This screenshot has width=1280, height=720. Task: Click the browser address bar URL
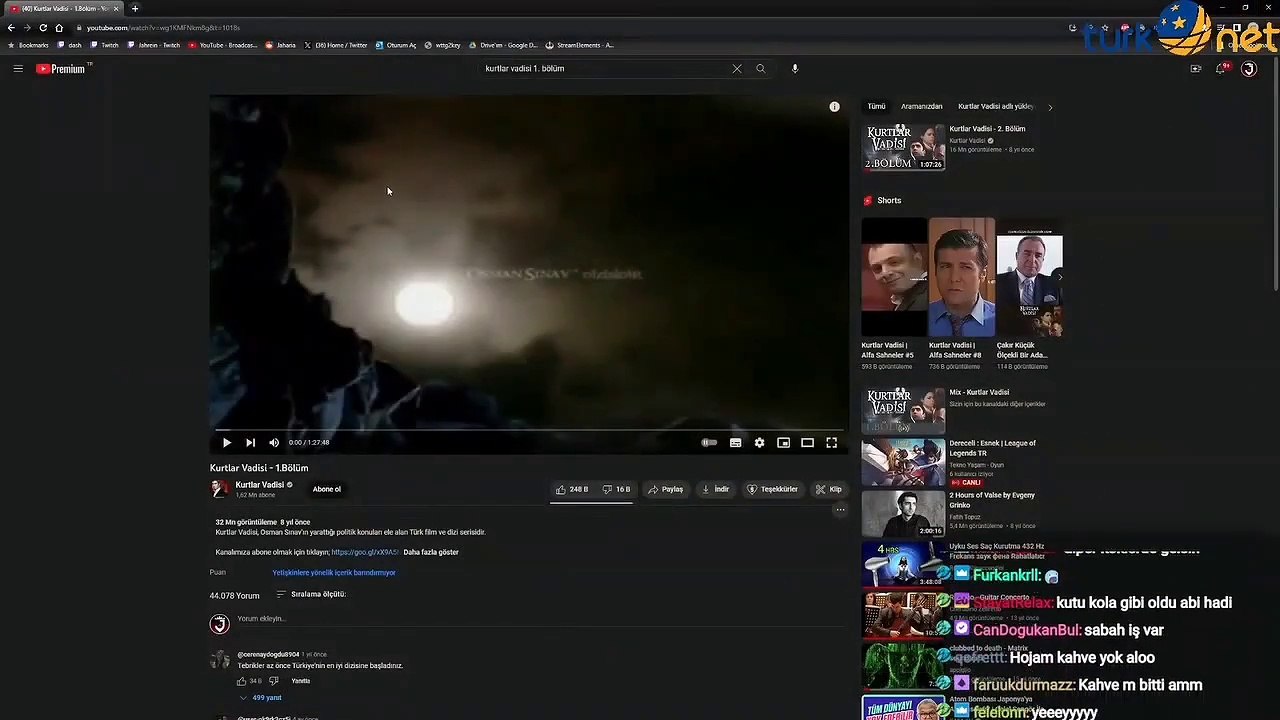tap(163, 28)
